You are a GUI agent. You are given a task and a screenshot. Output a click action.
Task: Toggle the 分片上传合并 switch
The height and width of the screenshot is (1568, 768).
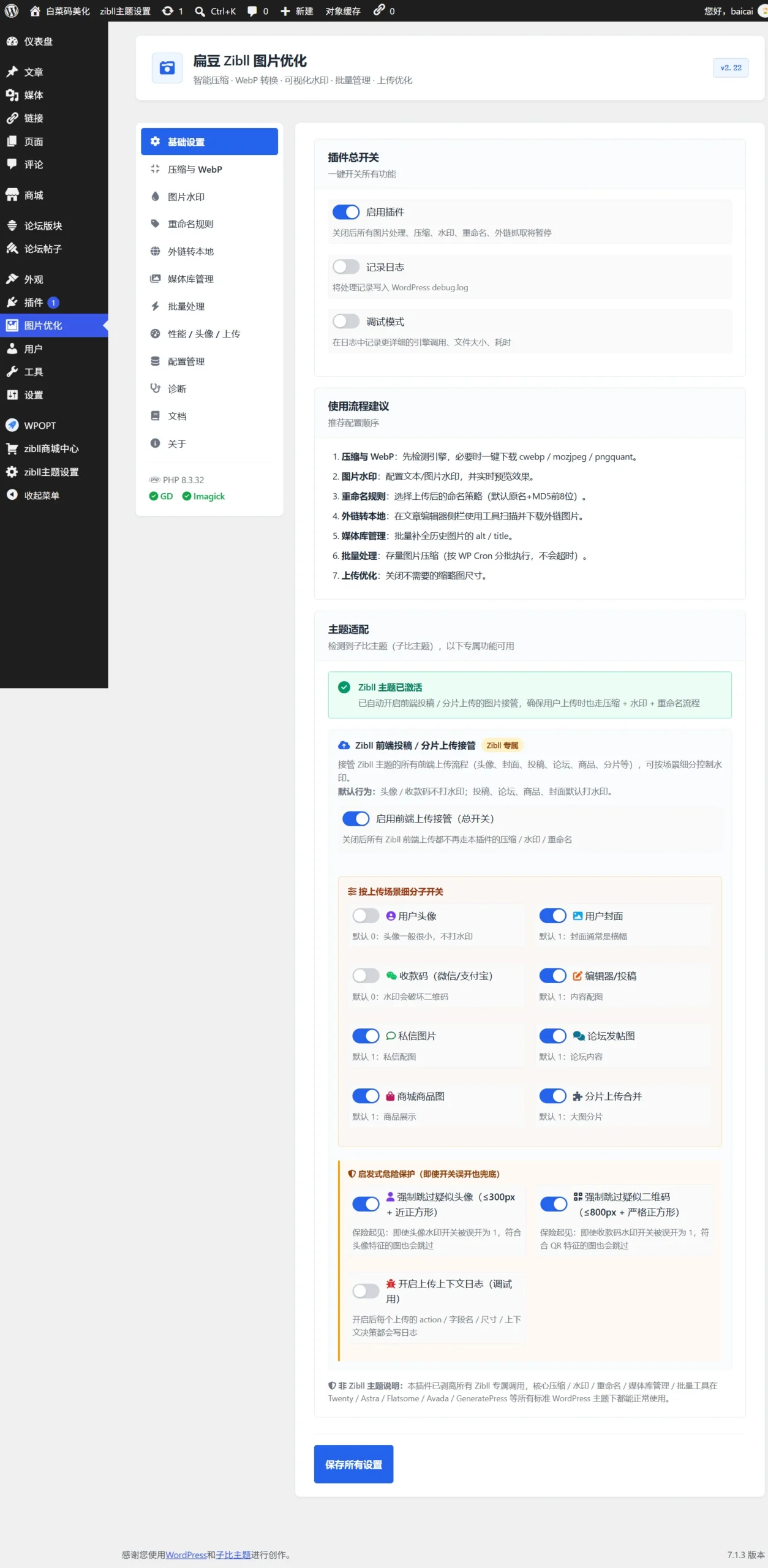point(552,1096)
